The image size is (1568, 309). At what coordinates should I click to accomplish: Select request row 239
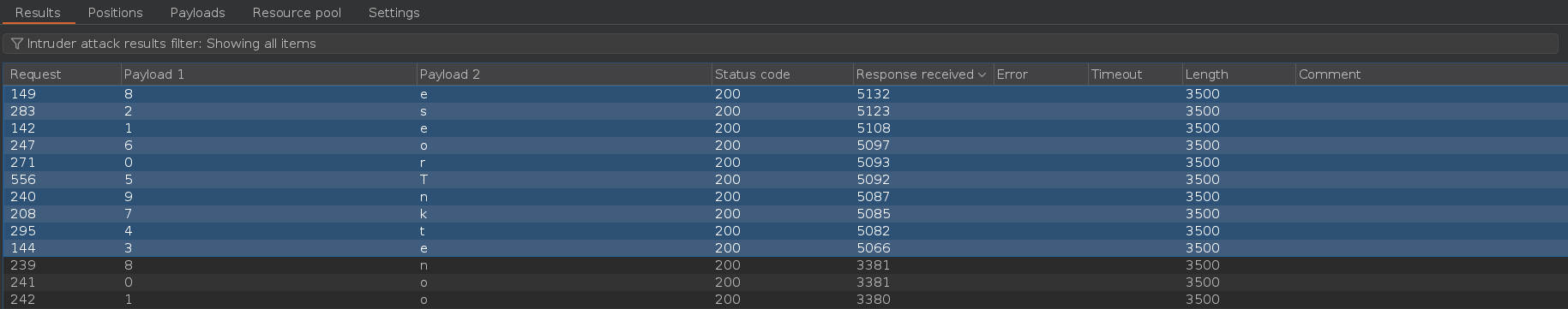point(785,265)
